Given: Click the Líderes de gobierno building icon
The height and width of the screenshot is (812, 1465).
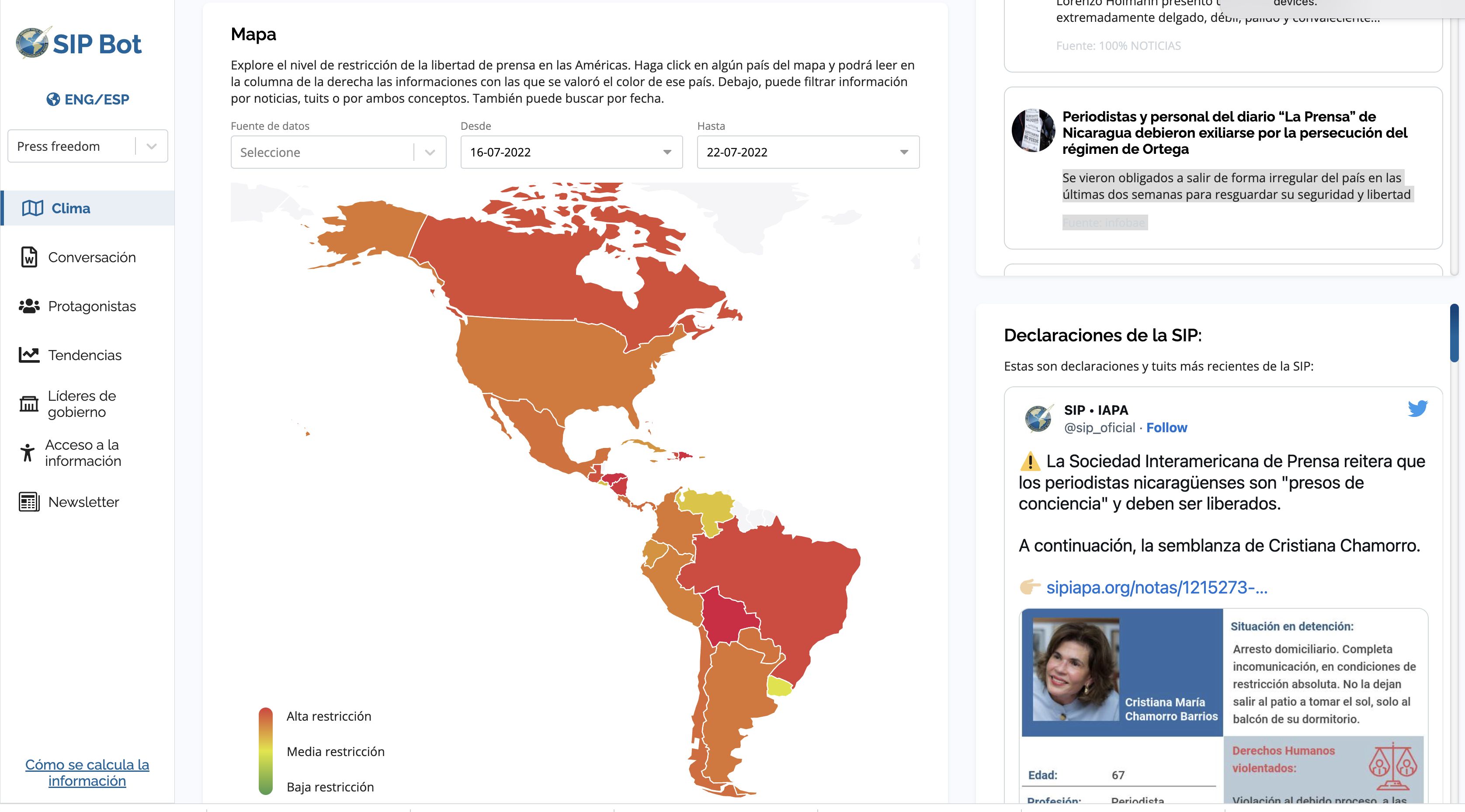Looking at the screenshot, I should click(x=29, y=404).
